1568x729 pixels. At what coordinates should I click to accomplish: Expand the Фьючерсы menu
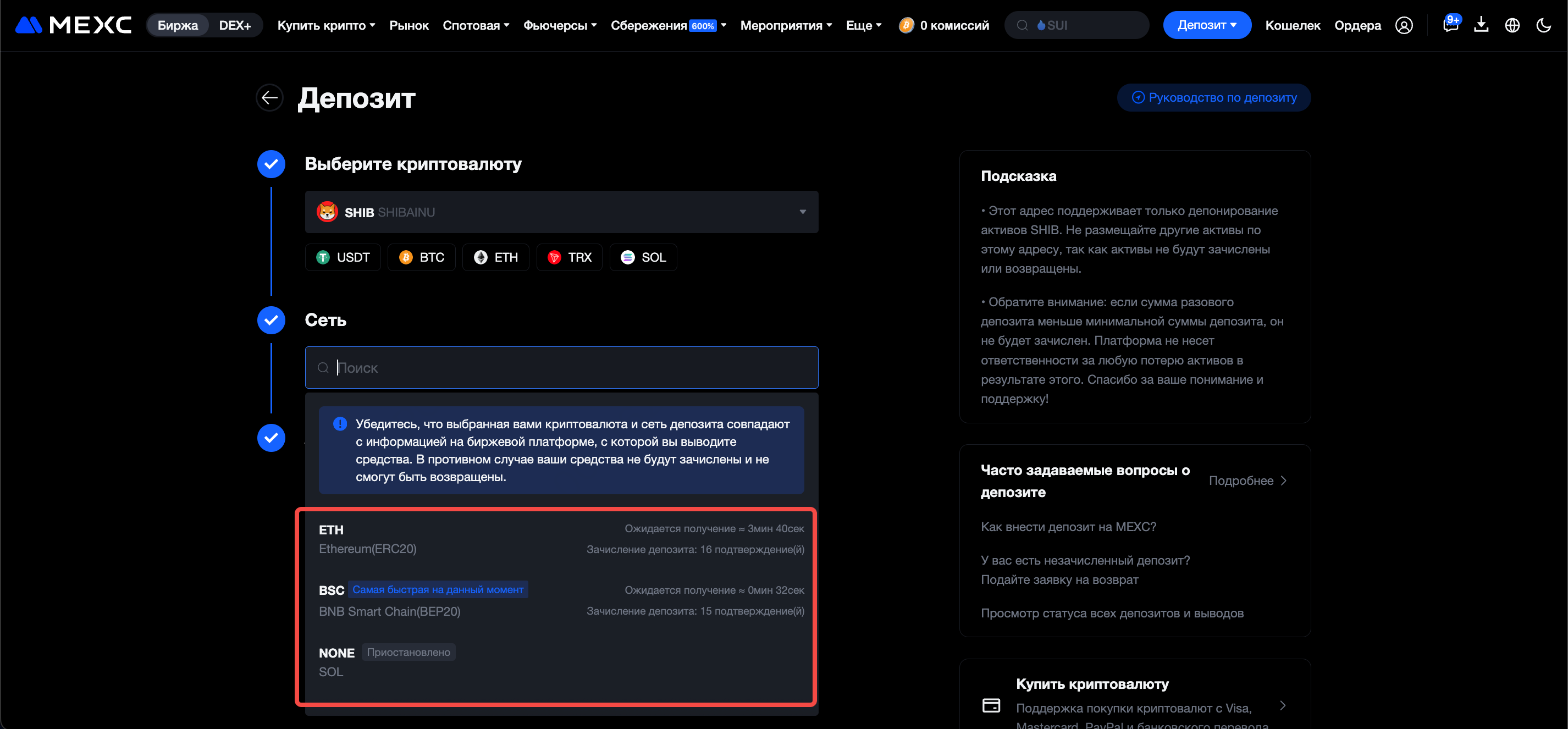click(560, 25)
